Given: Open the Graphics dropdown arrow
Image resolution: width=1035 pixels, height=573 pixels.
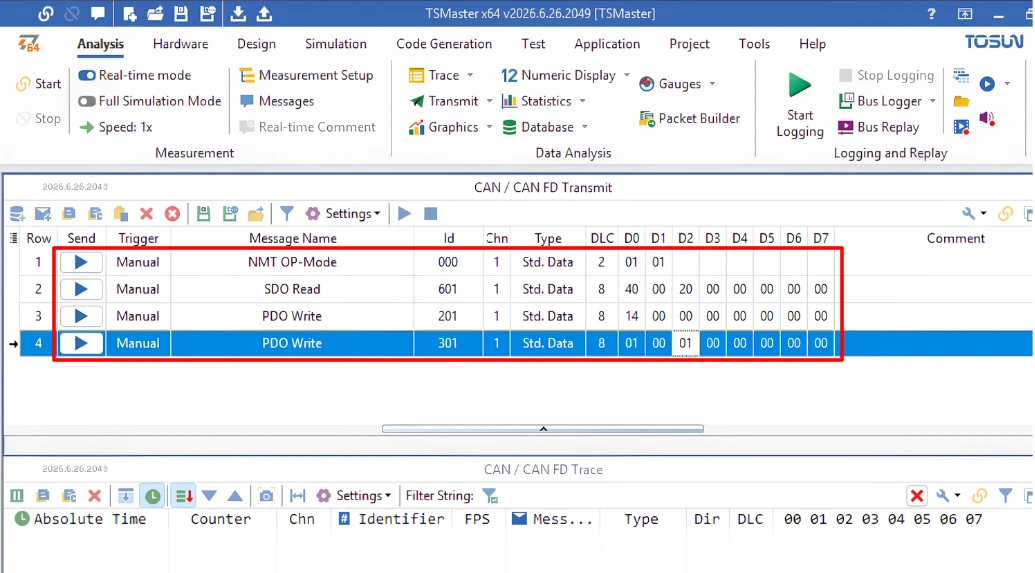Looking at the screenshot, I should [x=489, y=127].
